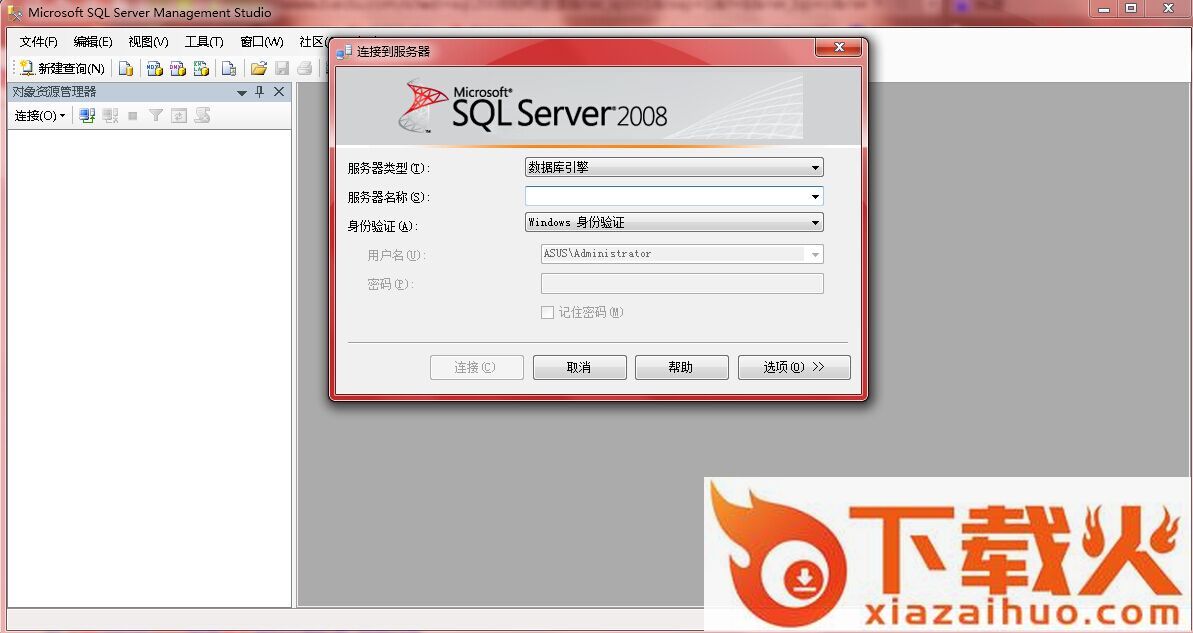Viewport: 1193px width, 633px height.
Task: Click the Database Engine Query icon
Action: (126, 69)
